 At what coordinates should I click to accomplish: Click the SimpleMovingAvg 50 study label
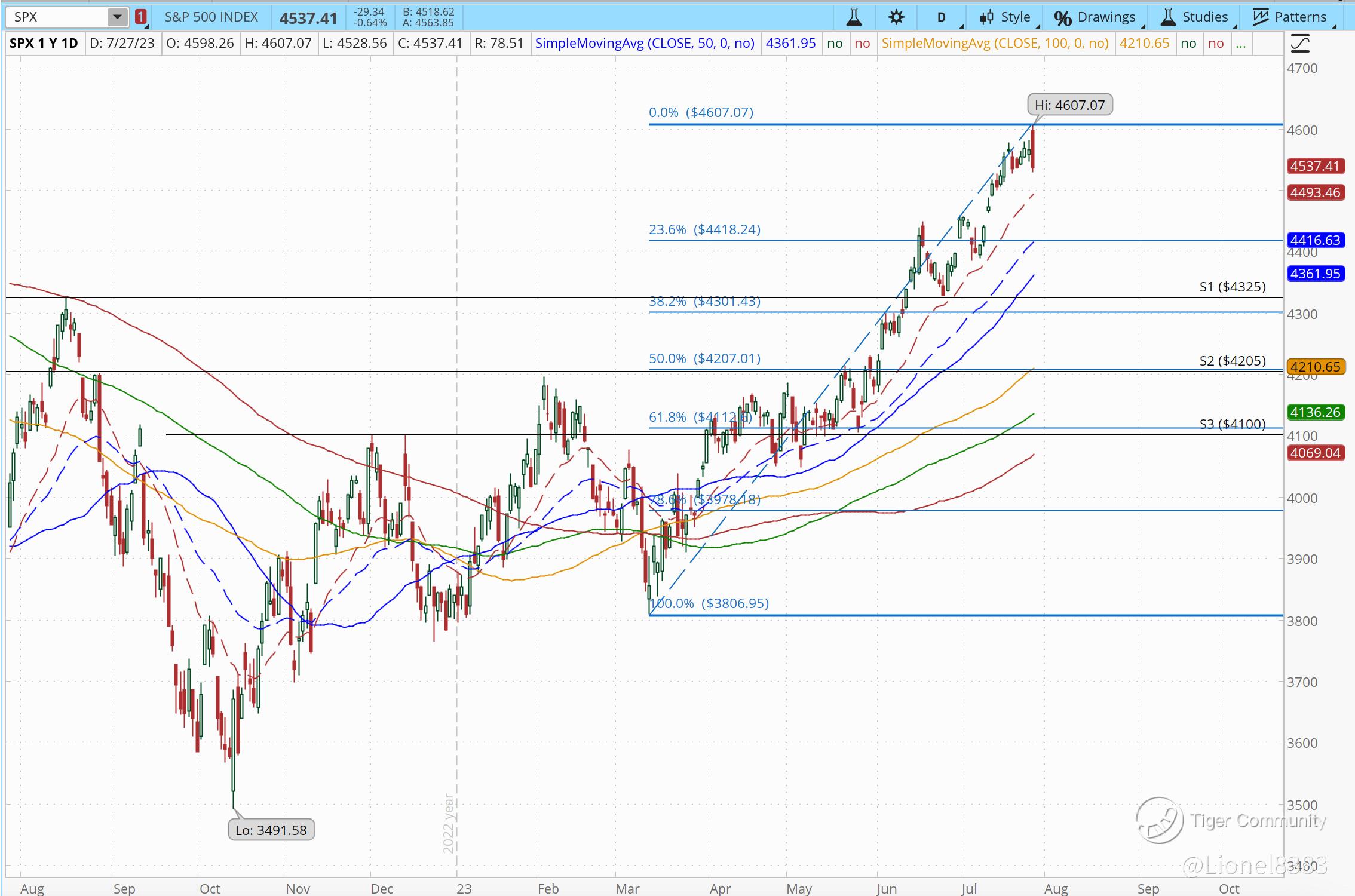pos(645,44)
